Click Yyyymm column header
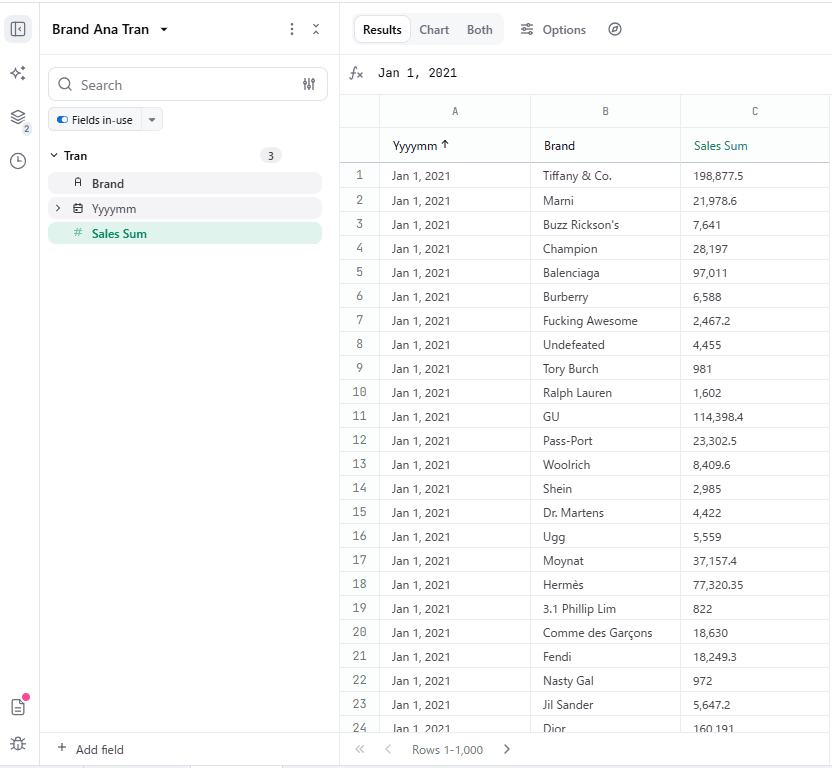This screenshot has height=768, width=832. coord(455,145)
